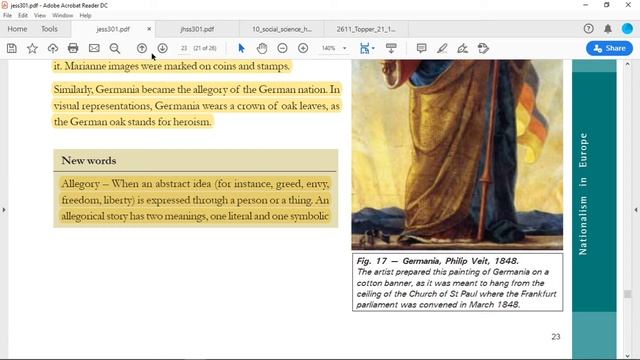Open the fit page options dropdown arrow
The image size is (640, 360).
(373, 49)
